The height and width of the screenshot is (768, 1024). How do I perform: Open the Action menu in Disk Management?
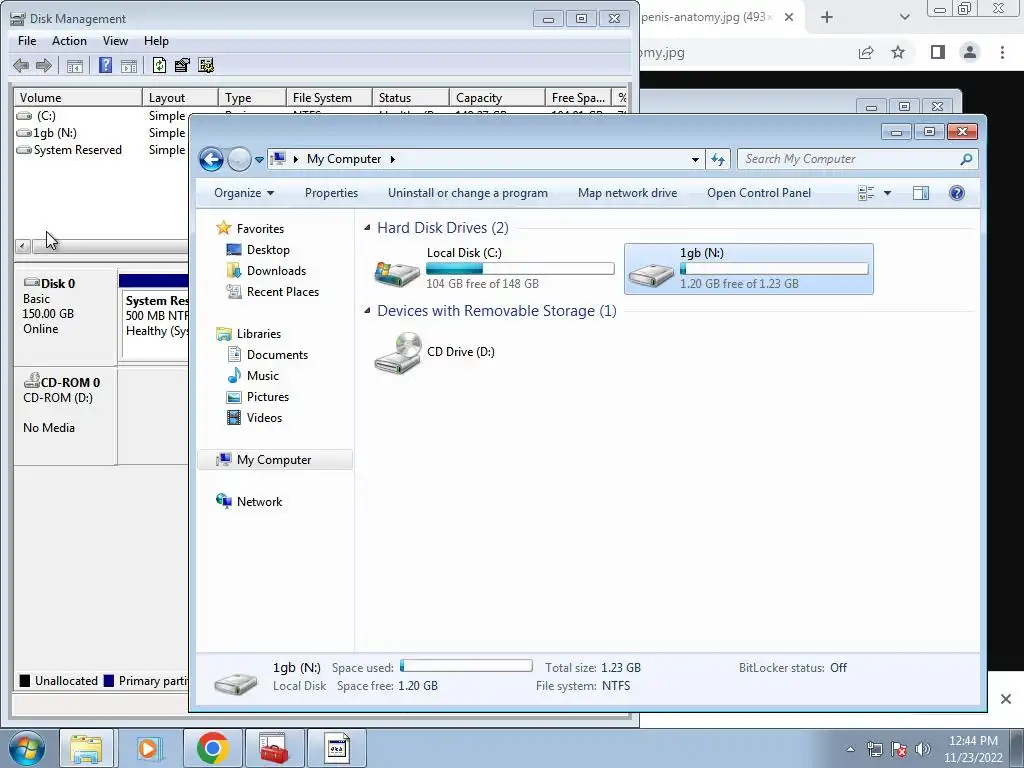pyautogui.click(x=69, y=40)
